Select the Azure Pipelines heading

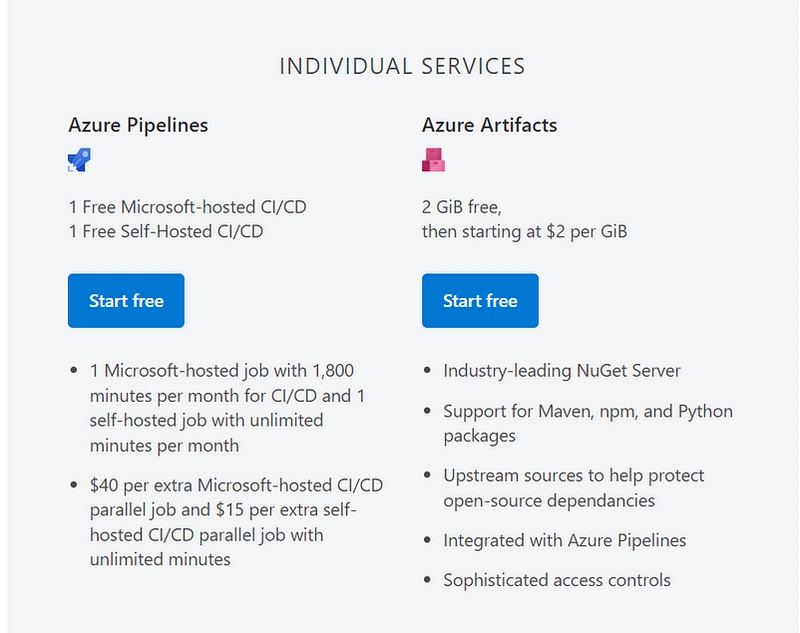(138, 125)
